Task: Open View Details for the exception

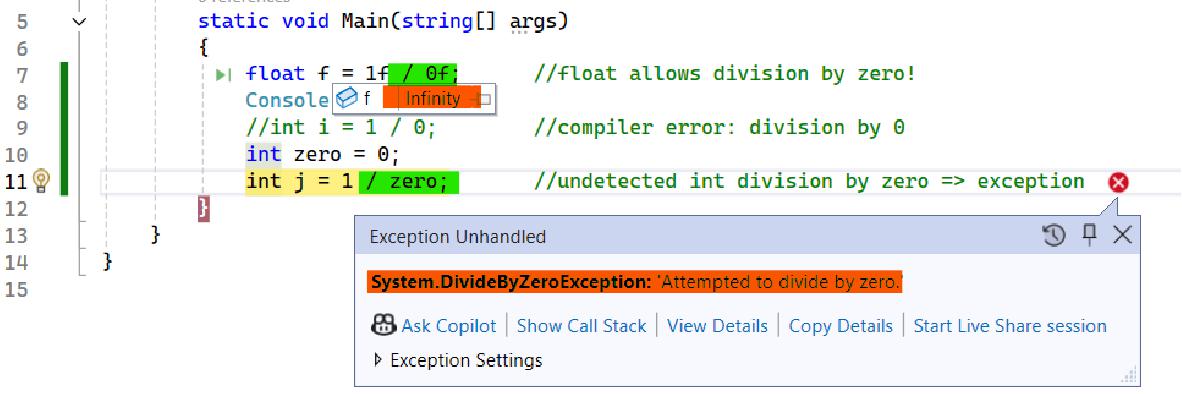Action: 717,326
